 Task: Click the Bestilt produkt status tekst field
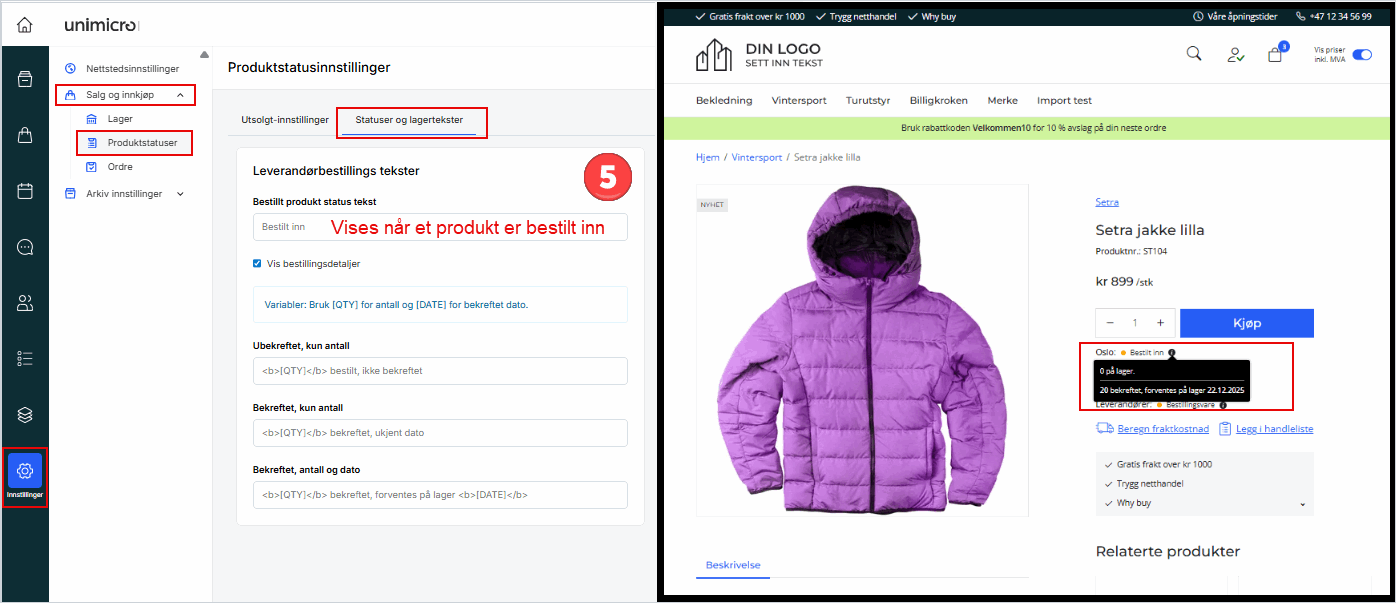click(440, 227)
